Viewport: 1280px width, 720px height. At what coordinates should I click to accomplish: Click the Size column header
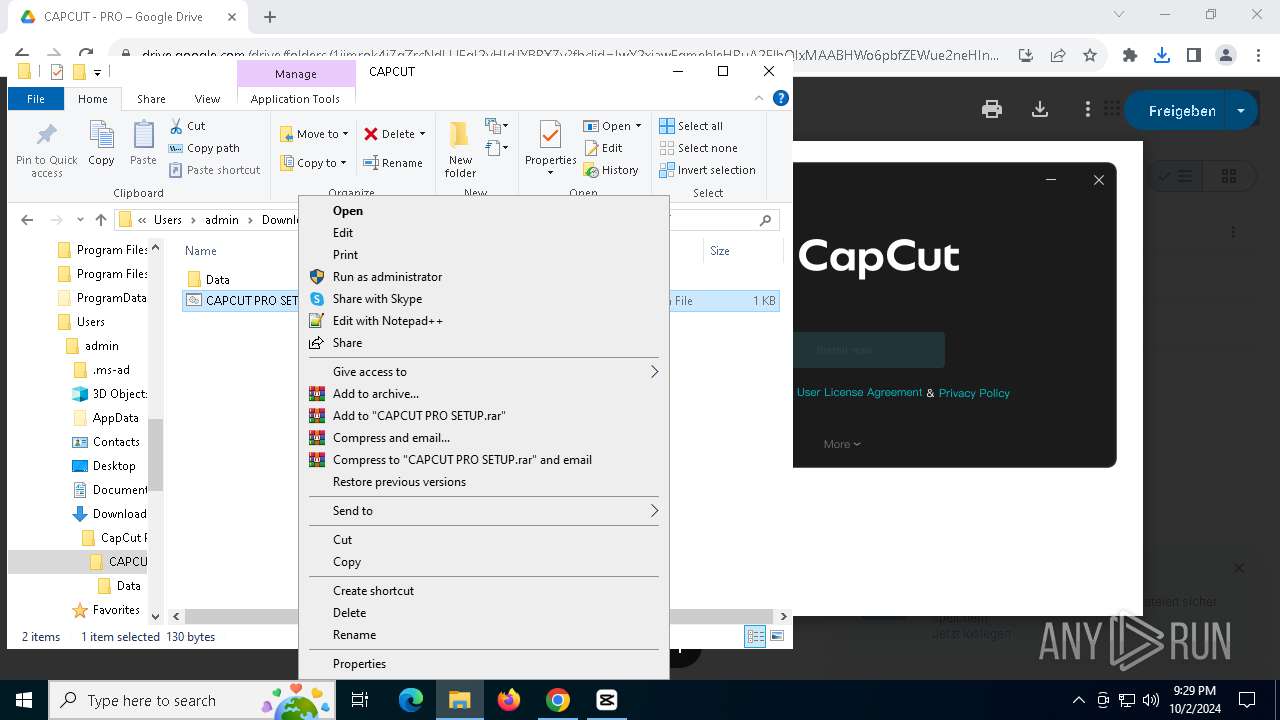coord(720,251)
